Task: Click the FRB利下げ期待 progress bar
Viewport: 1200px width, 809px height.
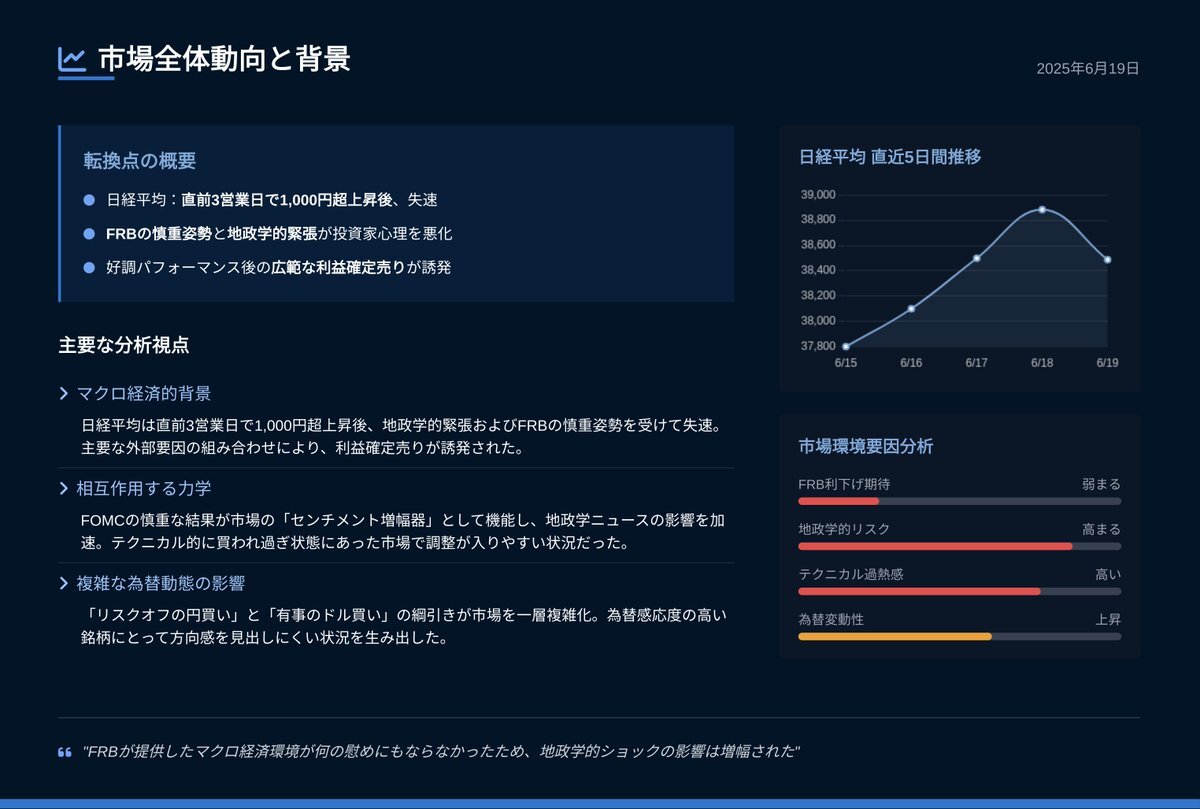Action: tap(959, 501)
